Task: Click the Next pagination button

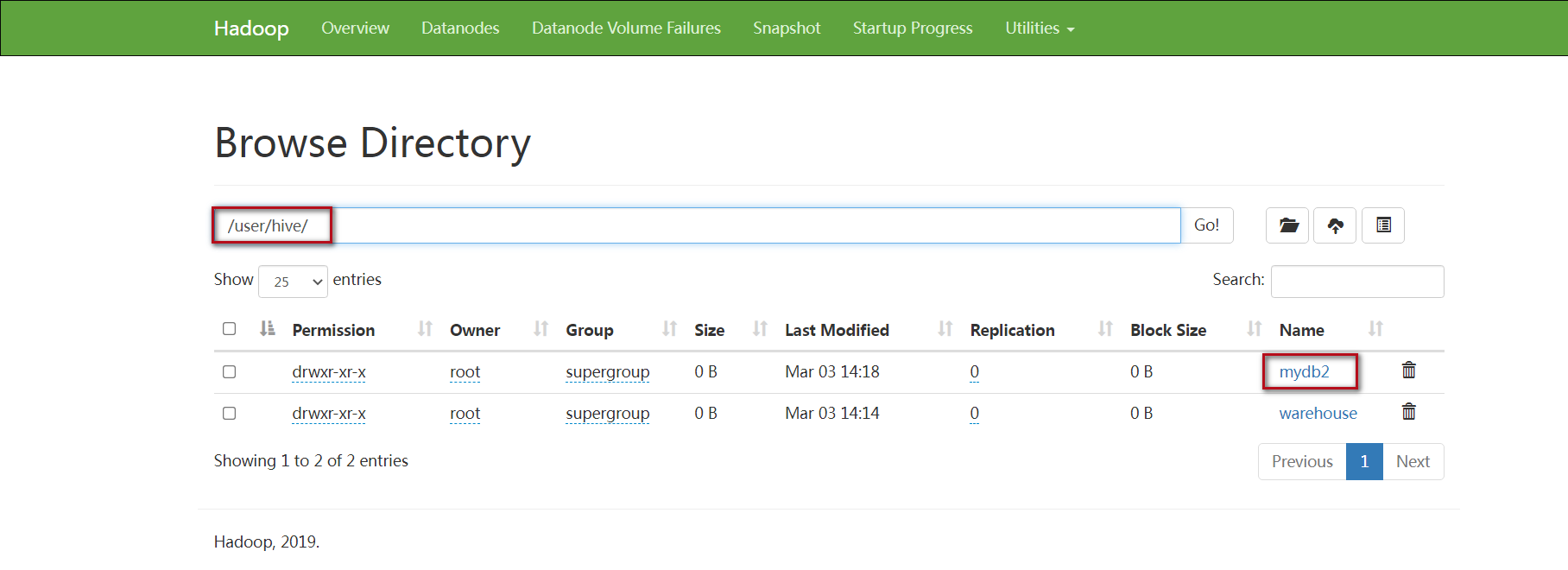Action: (x=1413, y=461)
